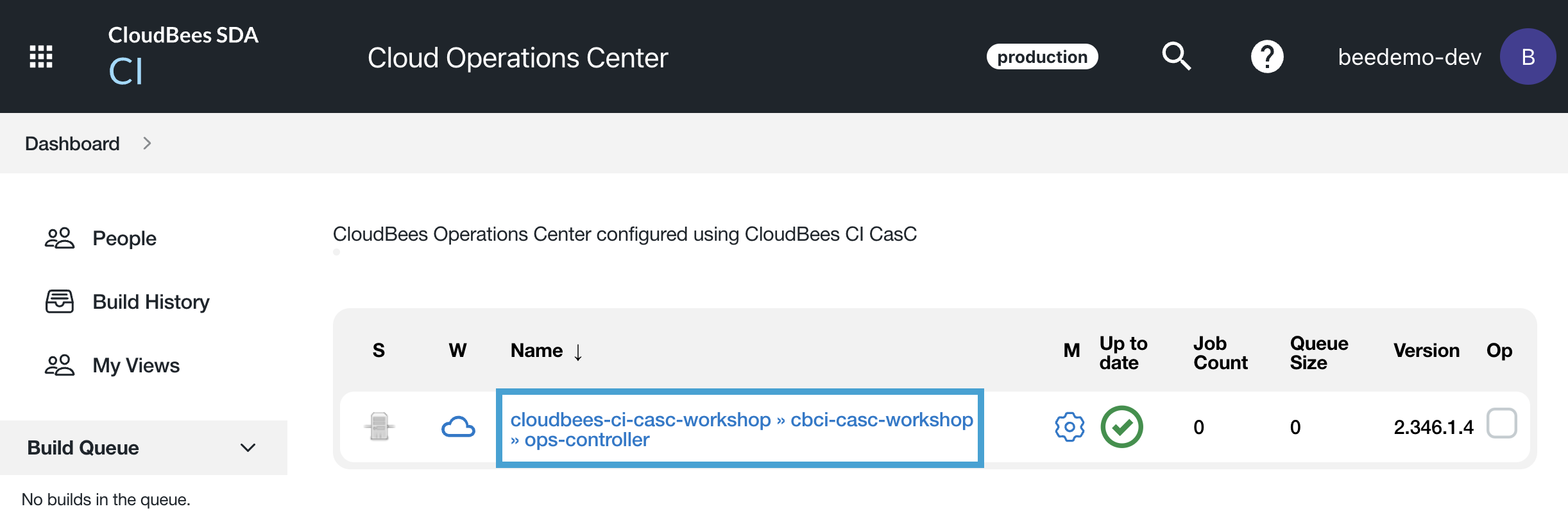Click the Dashboard breadcrumb link

[x=72, y=143]
